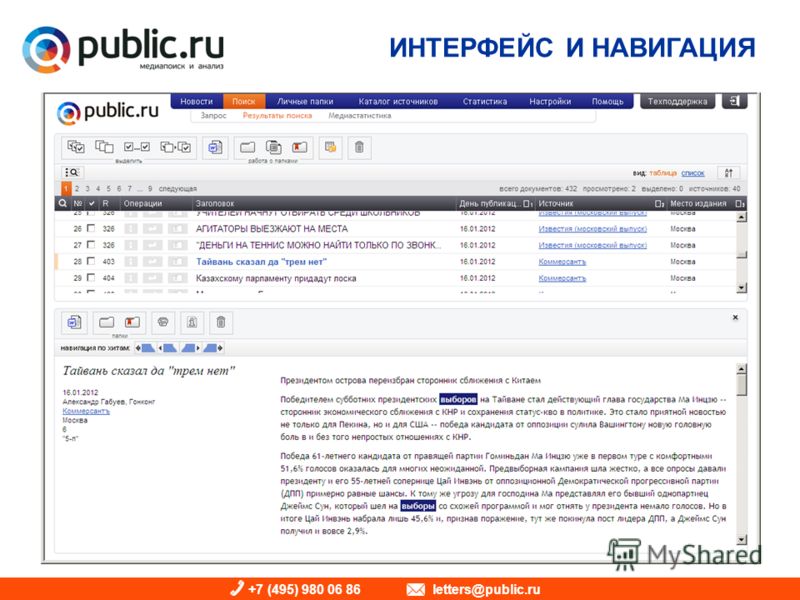Open the Каталог источников tab
This screenshot has width=800, height=600.
[x=398, y=101]
